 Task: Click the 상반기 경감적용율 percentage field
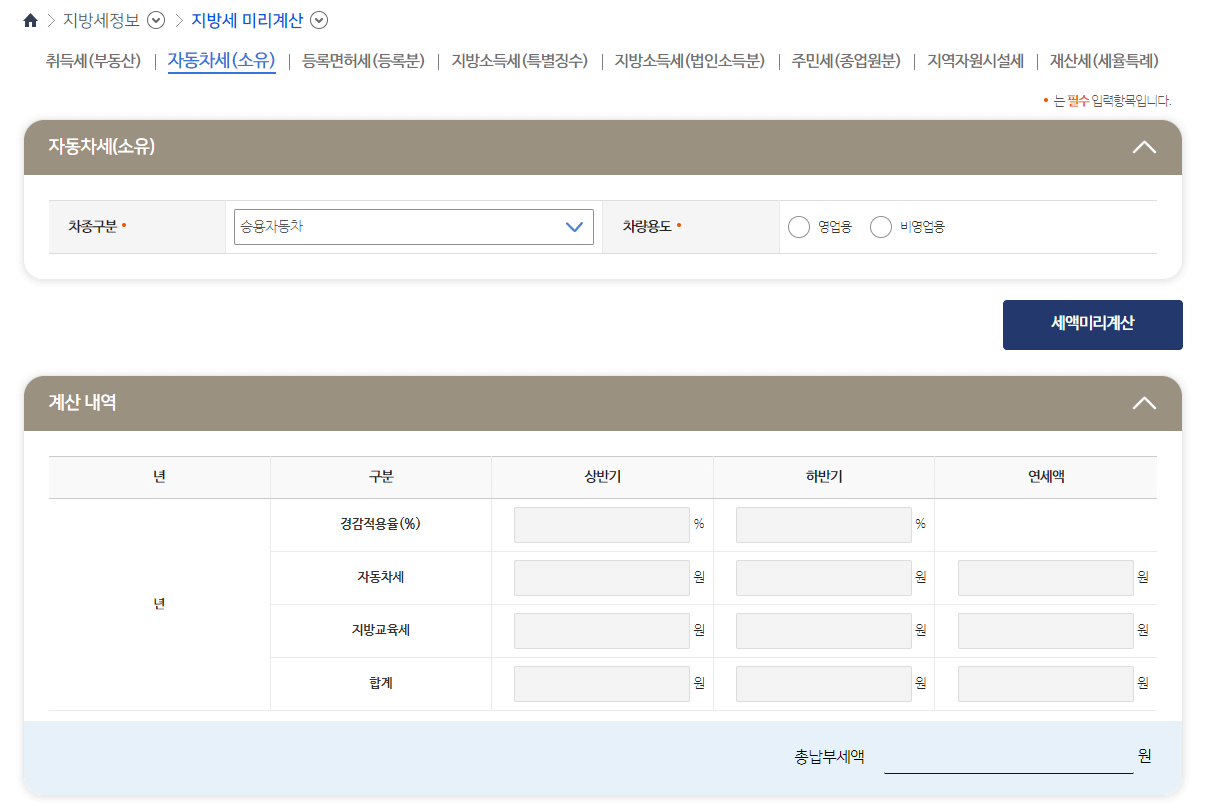(x=600, y=524)
